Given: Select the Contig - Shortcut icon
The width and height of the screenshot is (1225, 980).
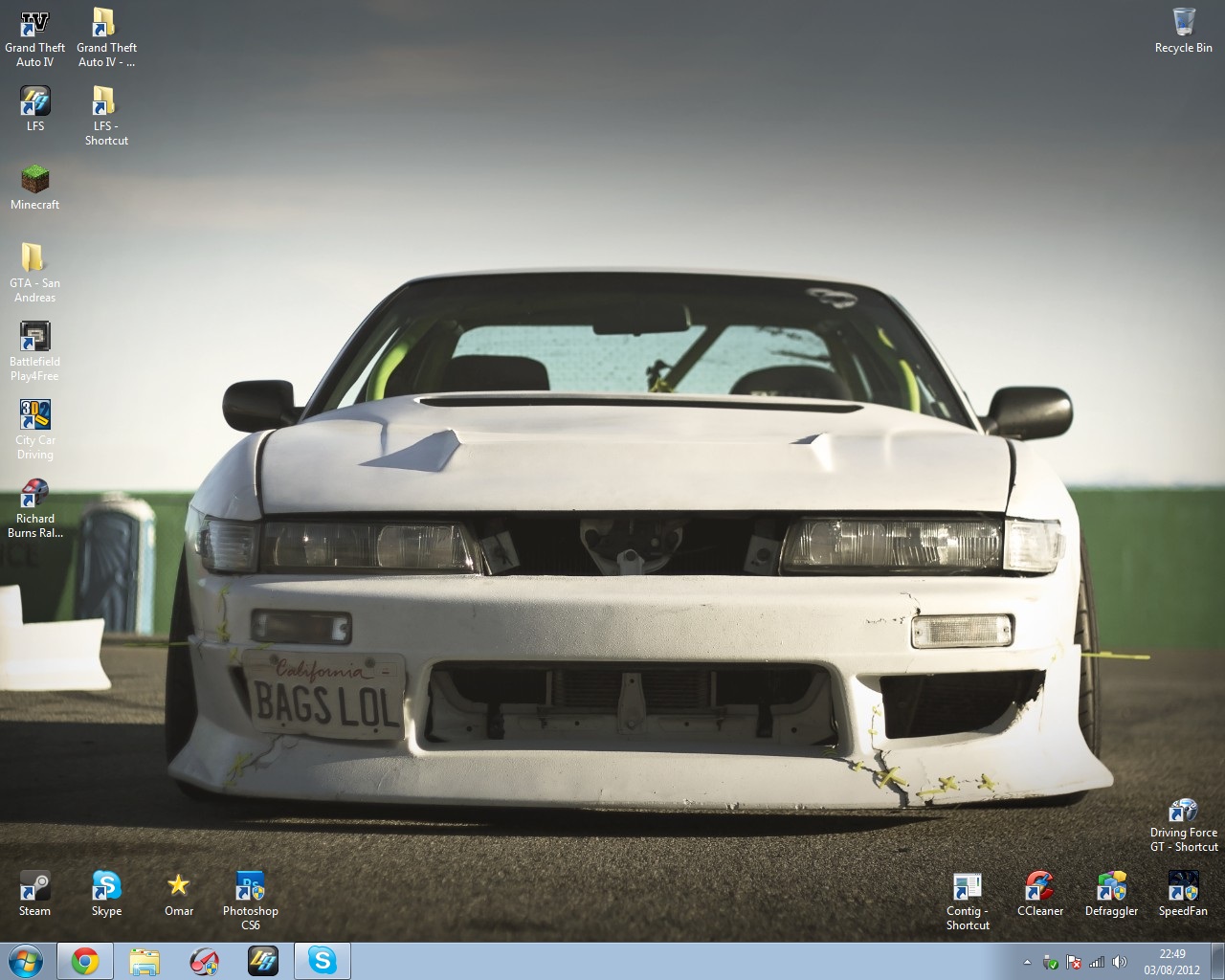Looking at the screenshot, I should click(968, 901).
